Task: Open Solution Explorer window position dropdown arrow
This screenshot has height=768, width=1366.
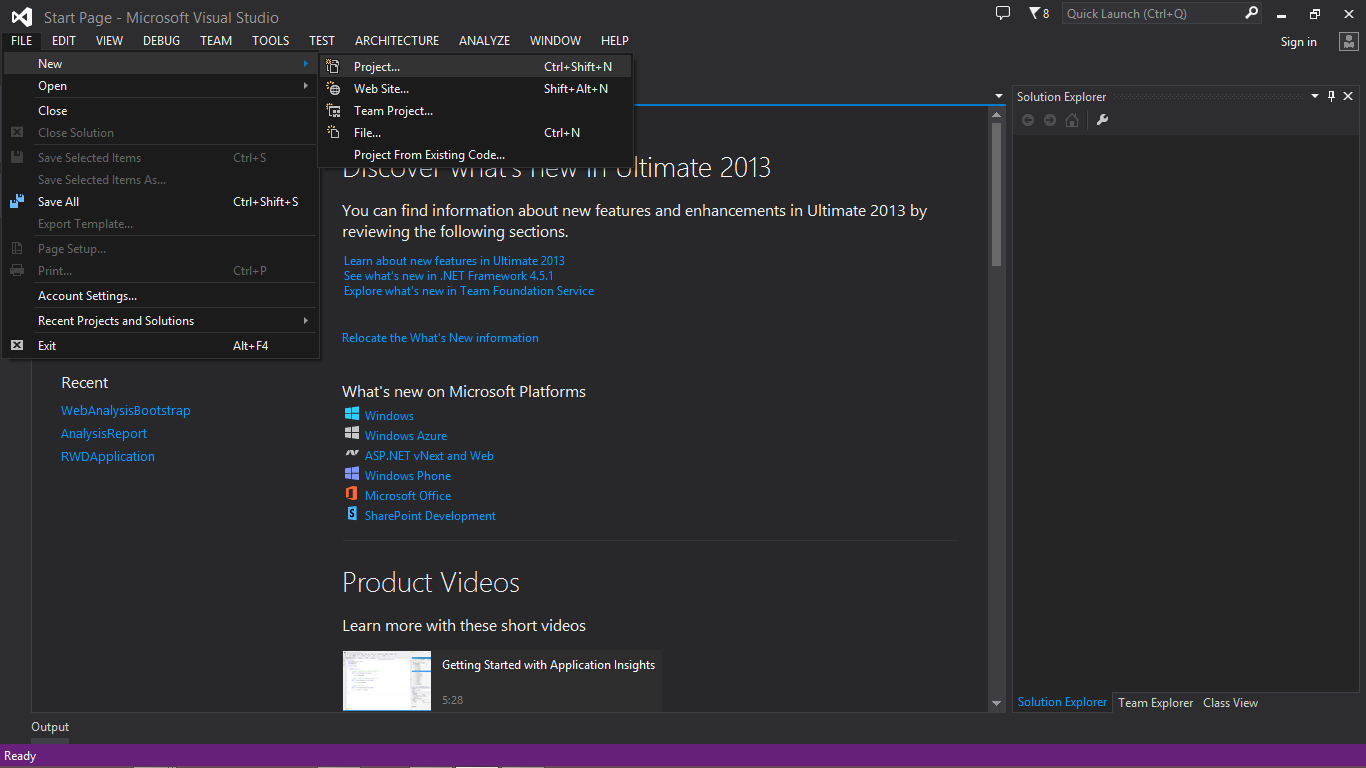Action: 1315,96
